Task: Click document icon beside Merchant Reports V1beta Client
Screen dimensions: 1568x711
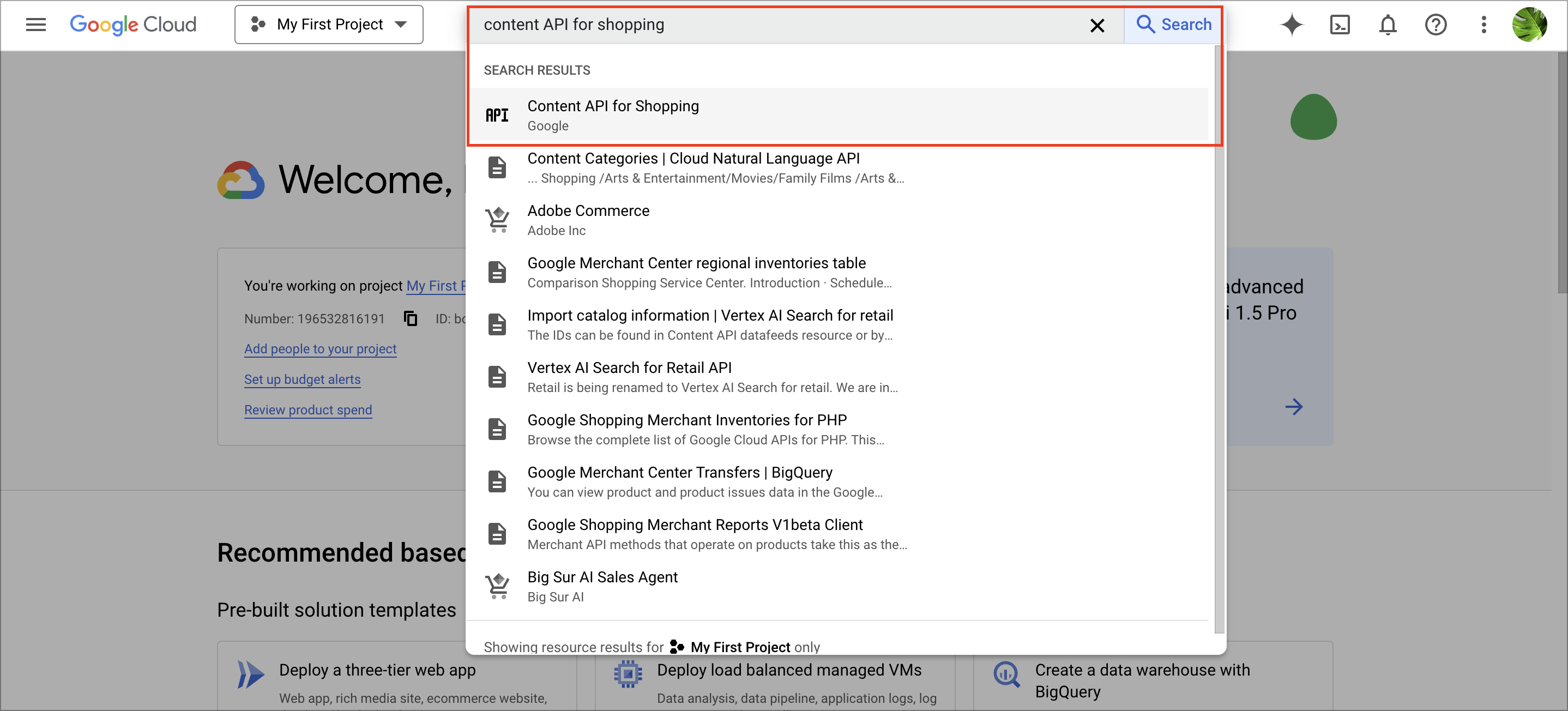Action: [x=497, y=534]
